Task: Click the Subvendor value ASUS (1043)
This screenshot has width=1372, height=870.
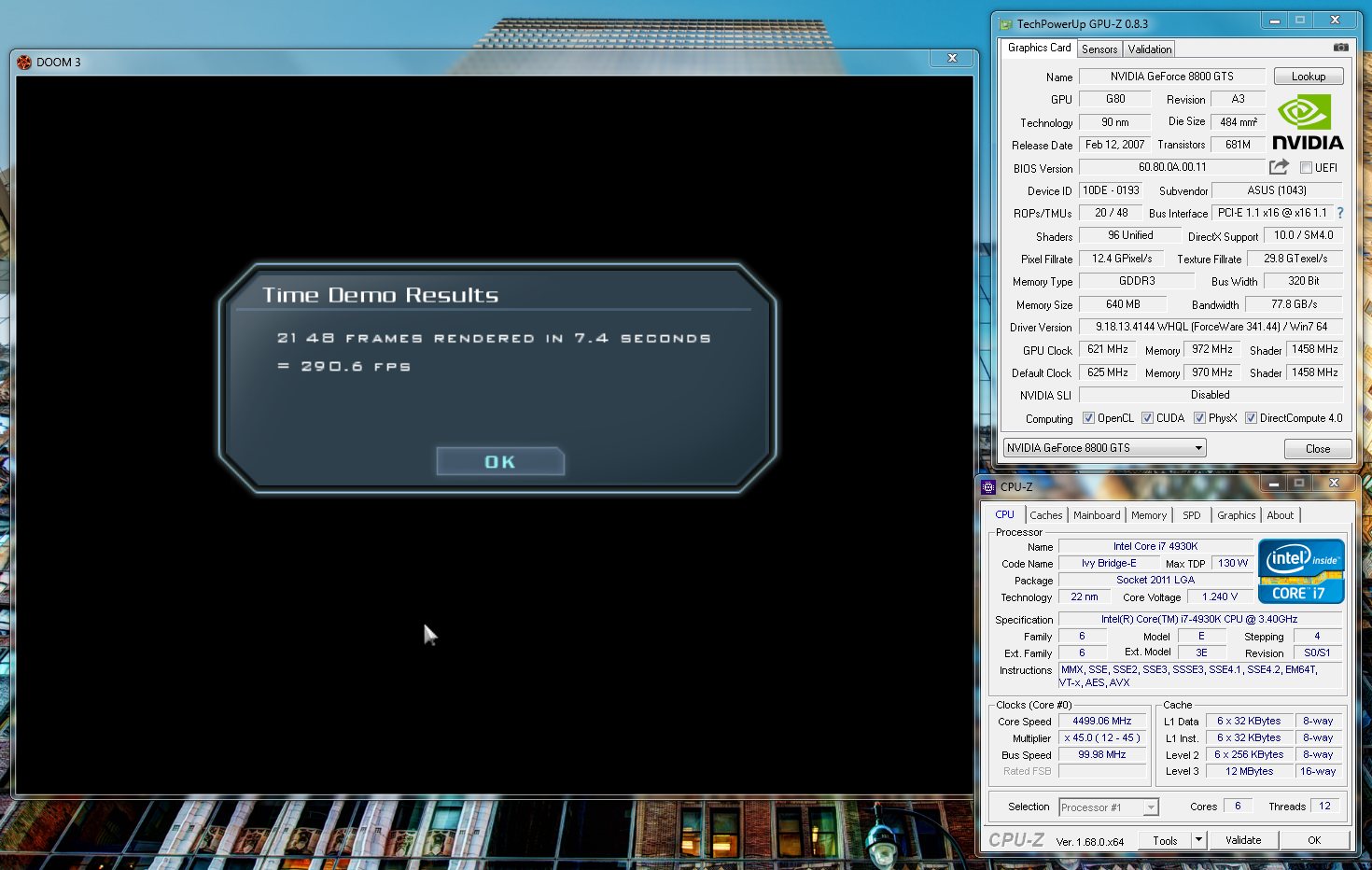Action: 1277,190
